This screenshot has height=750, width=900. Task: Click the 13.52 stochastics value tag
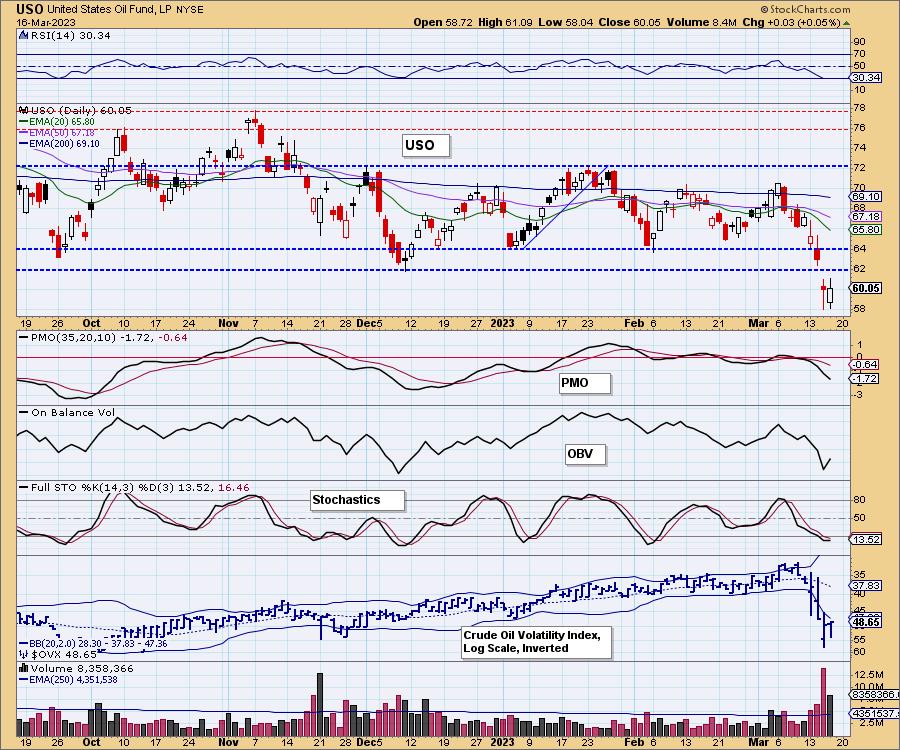[866, 539]
